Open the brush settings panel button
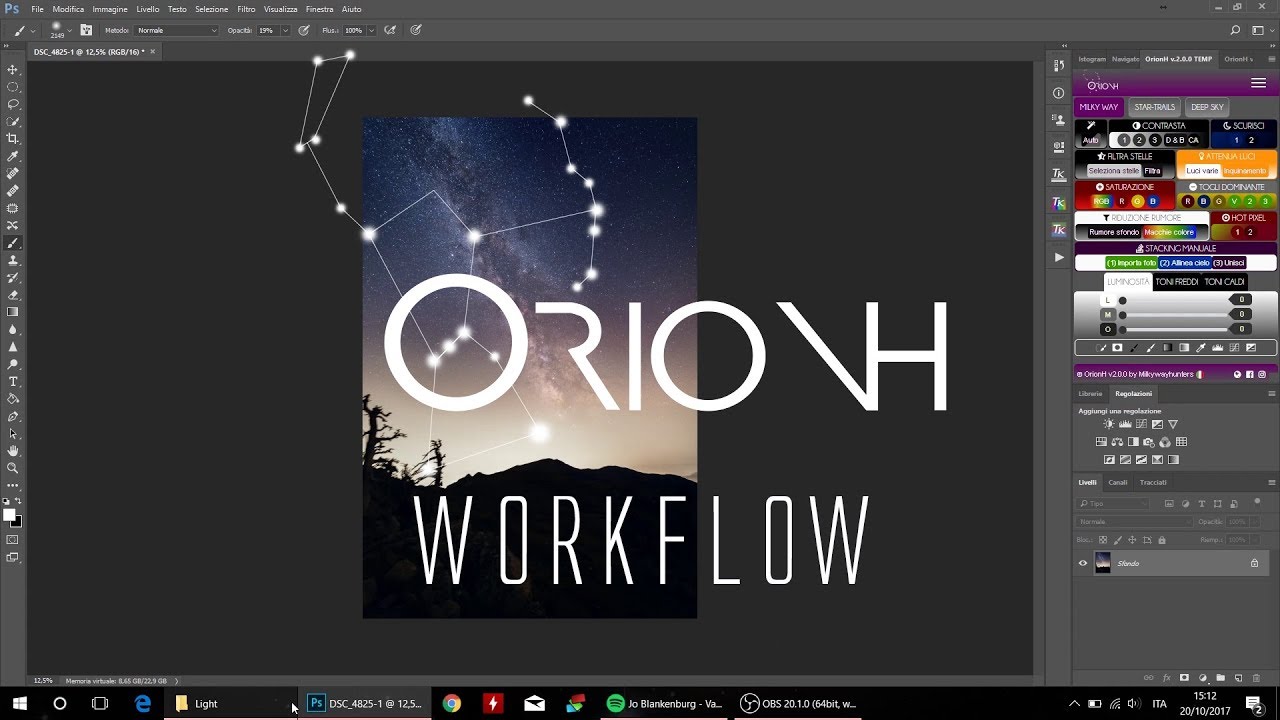 [x=86, y=30]
